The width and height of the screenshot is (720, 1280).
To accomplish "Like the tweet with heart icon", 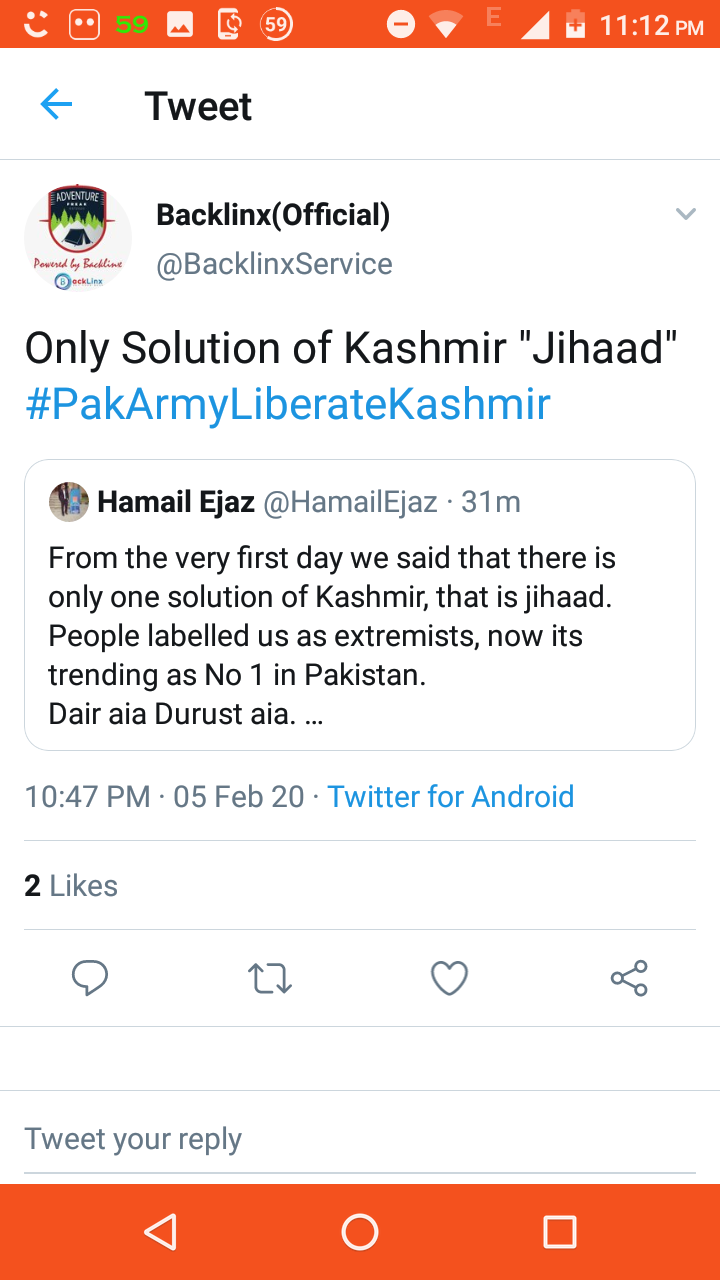I will pos(449,978).
